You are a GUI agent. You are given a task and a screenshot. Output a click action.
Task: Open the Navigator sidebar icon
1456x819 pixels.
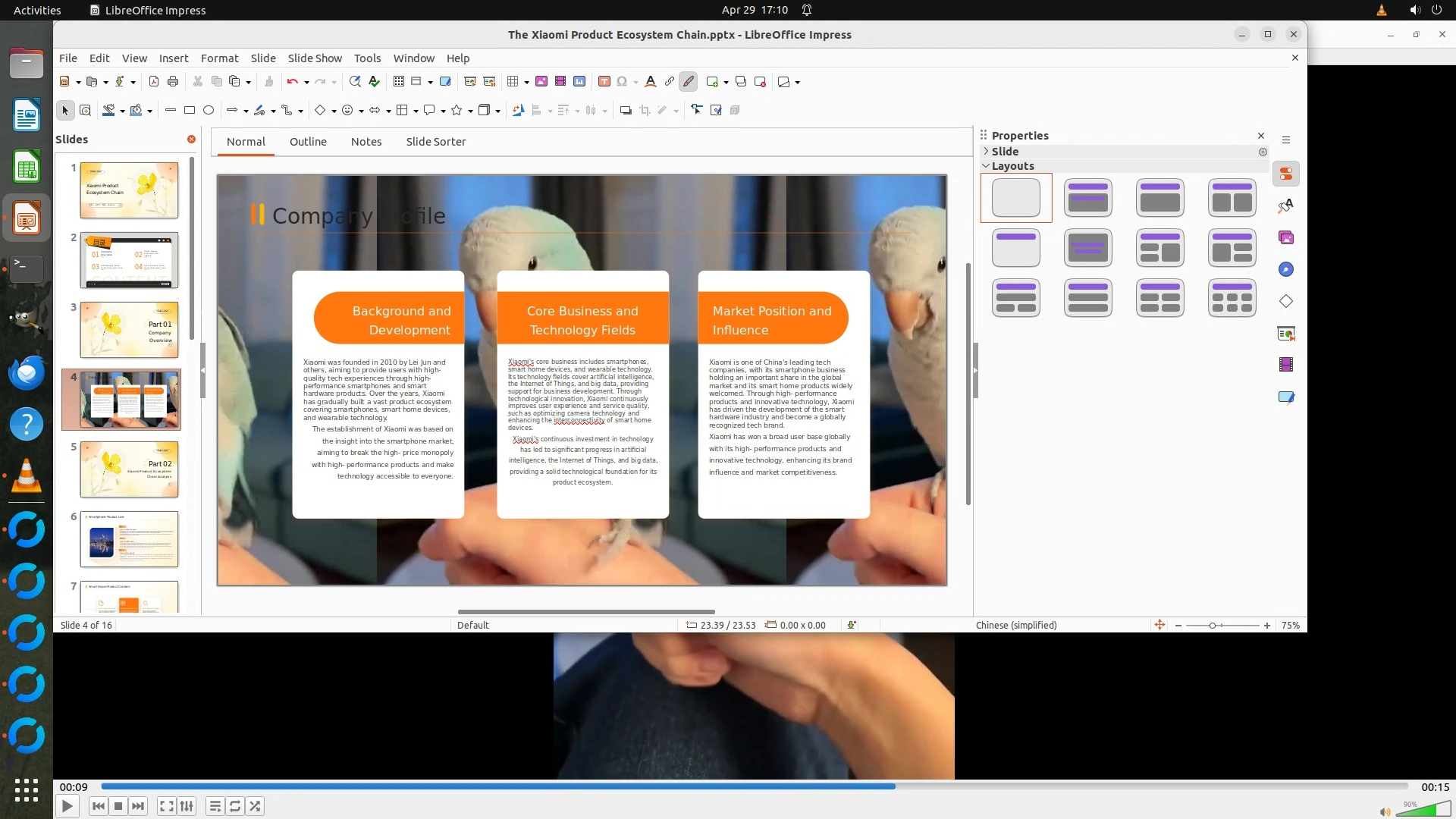1286,270
